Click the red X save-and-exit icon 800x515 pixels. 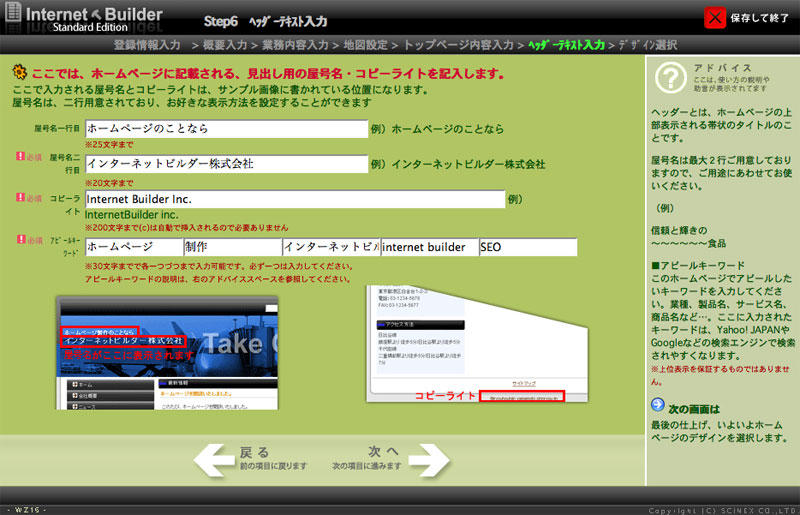click(715, 17)
